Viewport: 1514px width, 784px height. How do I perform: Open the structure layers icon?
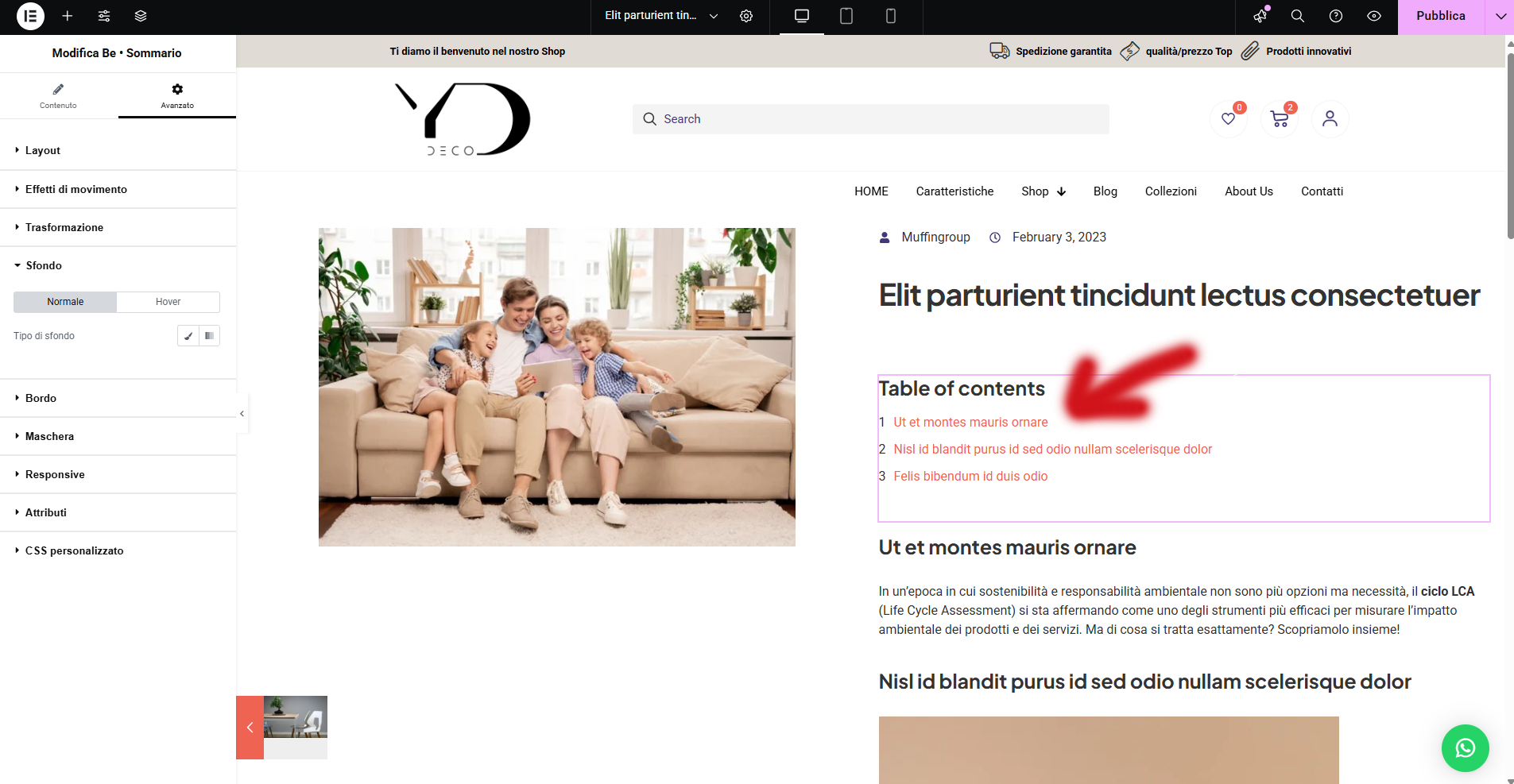click(x=141, y=16)
